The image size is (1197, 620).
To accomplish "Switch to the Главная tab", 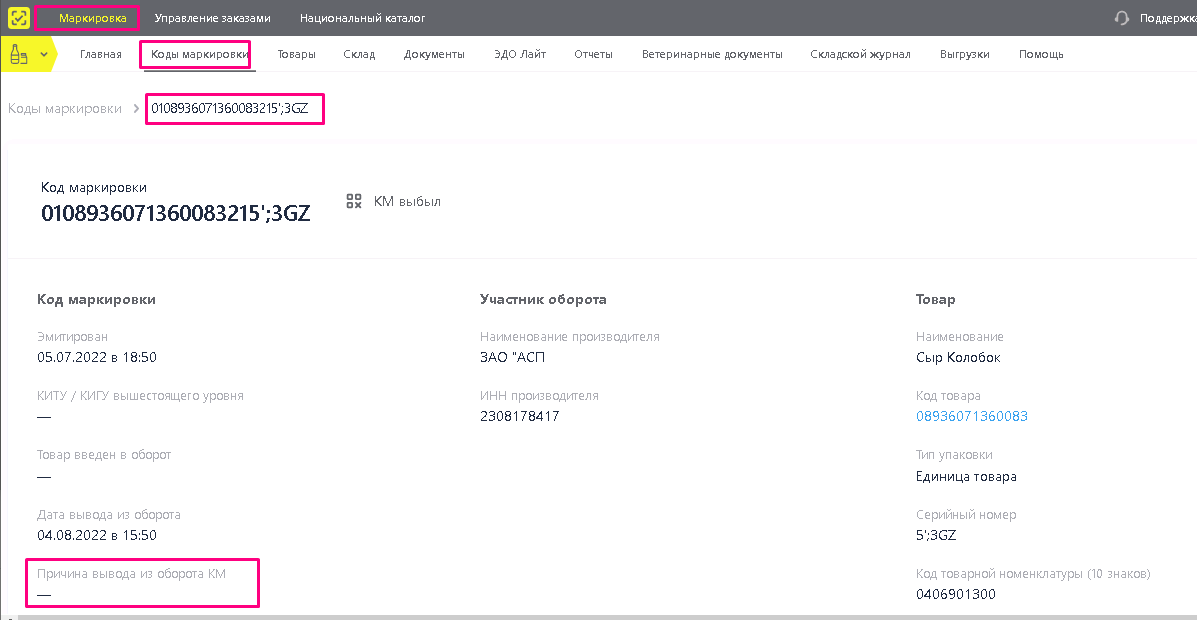I will coord(101,54).
